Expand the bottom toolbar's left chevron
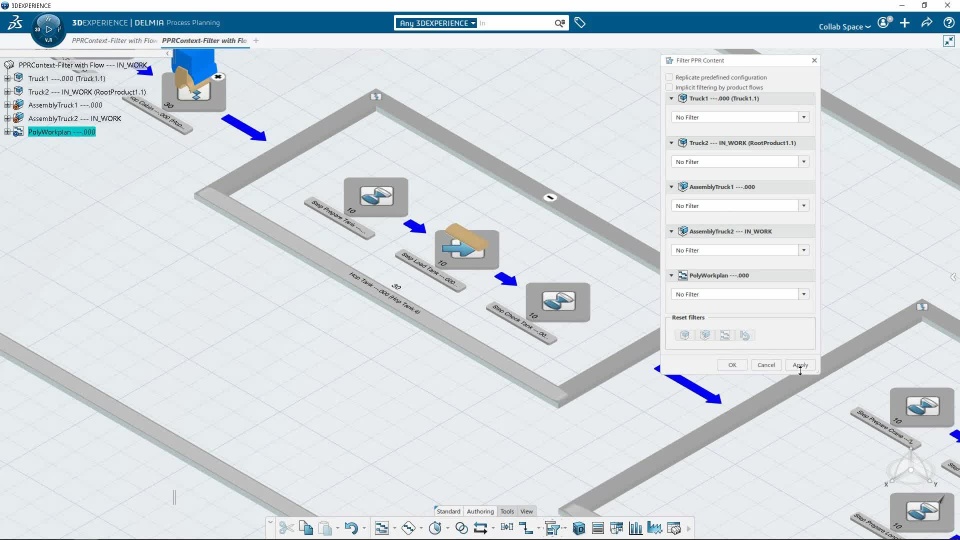Viewport: 960px width, 540px height. (x=270, y=523)
